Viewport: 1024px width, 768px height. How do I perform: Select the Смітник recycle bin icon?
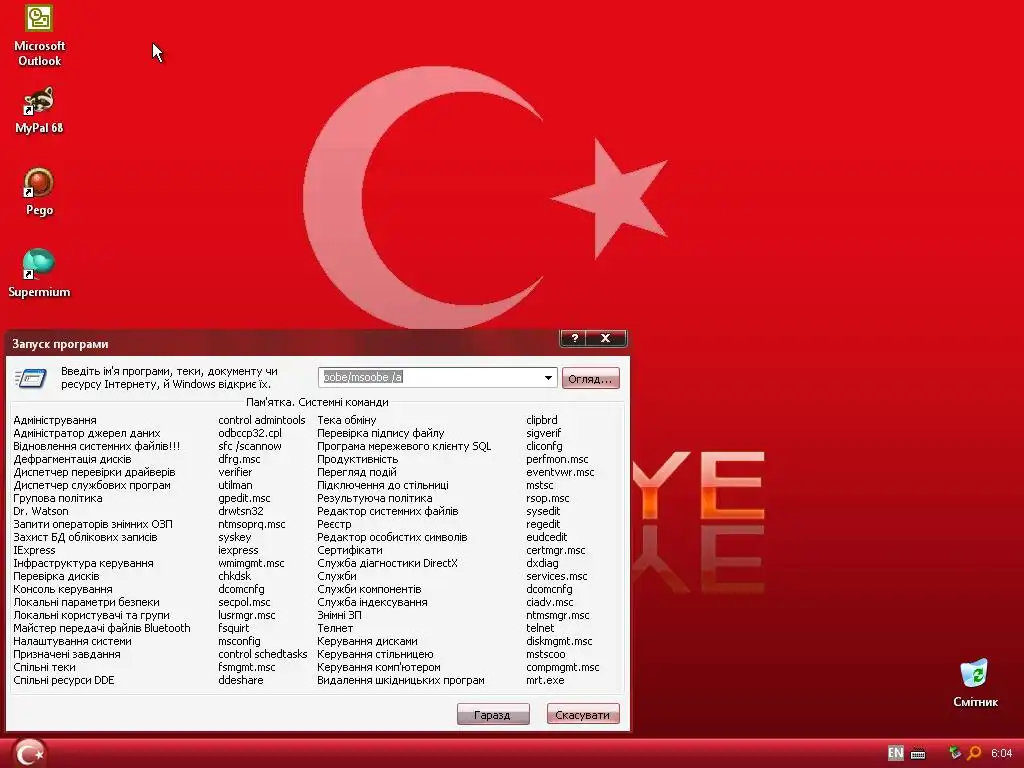pos(975,684)
